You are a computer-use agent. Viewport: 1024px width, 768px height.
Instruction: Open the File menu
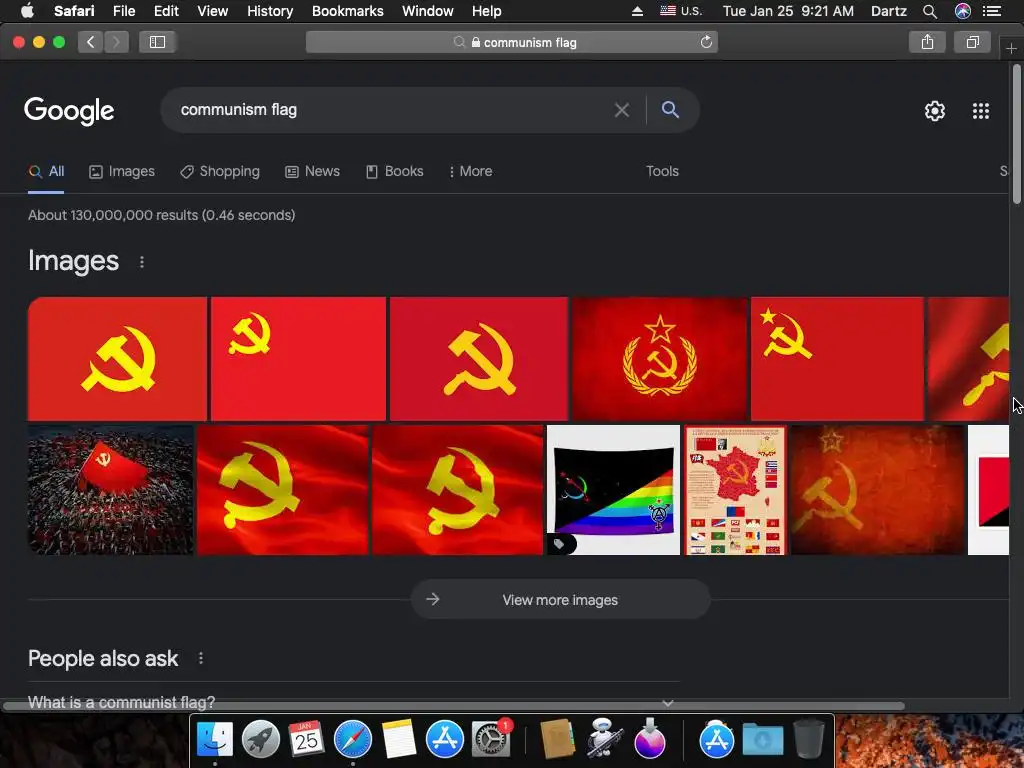(x=124, y=11)
